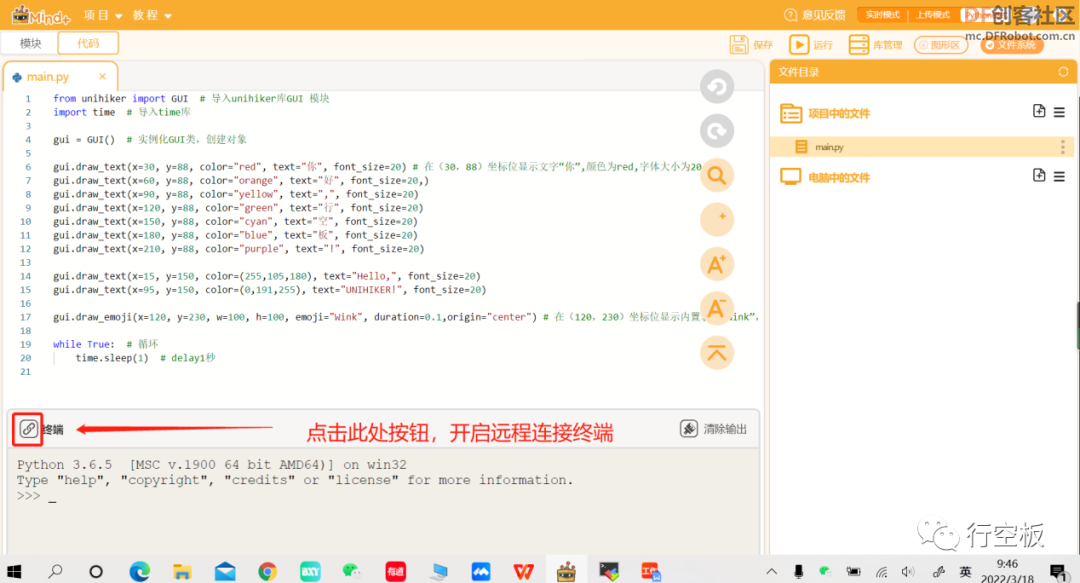Click the redo round button in editor
The height and width of the screenshot is (583, 1080).
coord(716,131)
